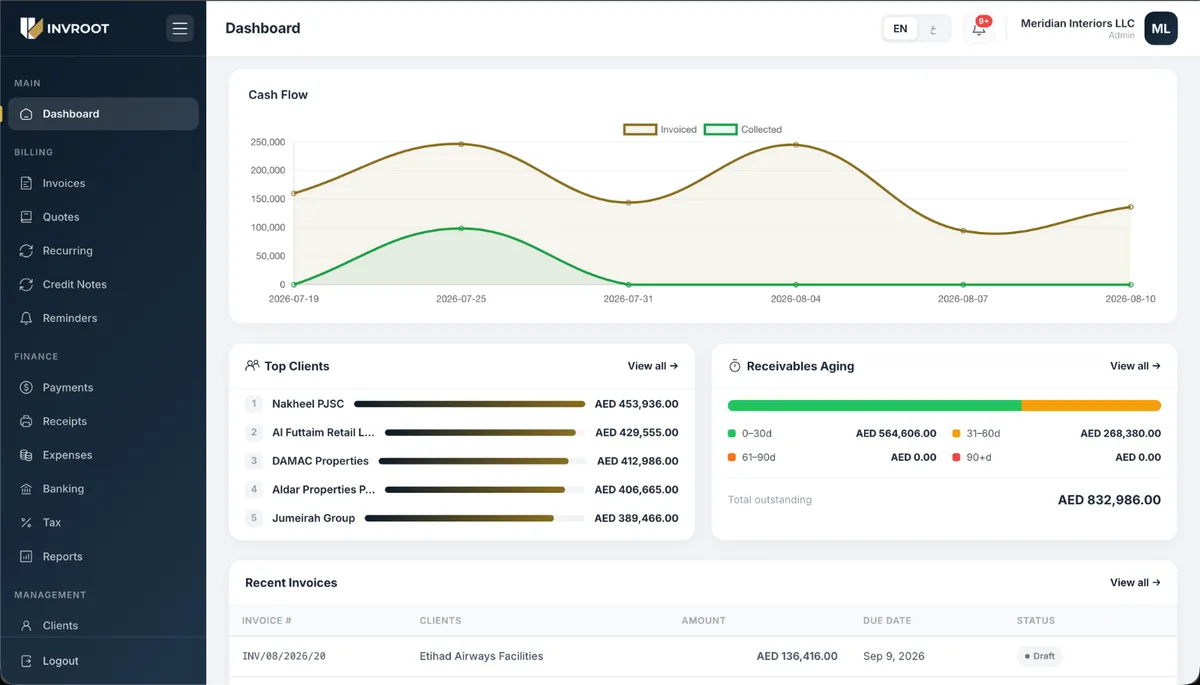Log out via the Logout label
This screenshot has height=685, width=1200.
coord(60,661)
